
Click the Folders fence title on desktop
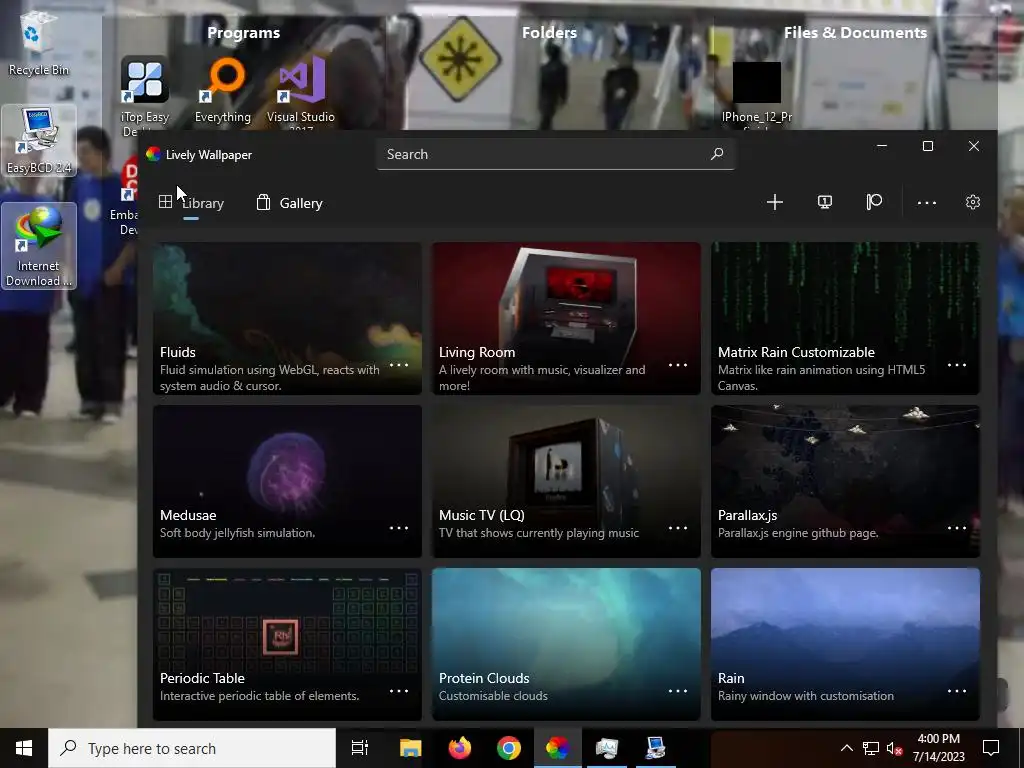[x=549, y=33]
